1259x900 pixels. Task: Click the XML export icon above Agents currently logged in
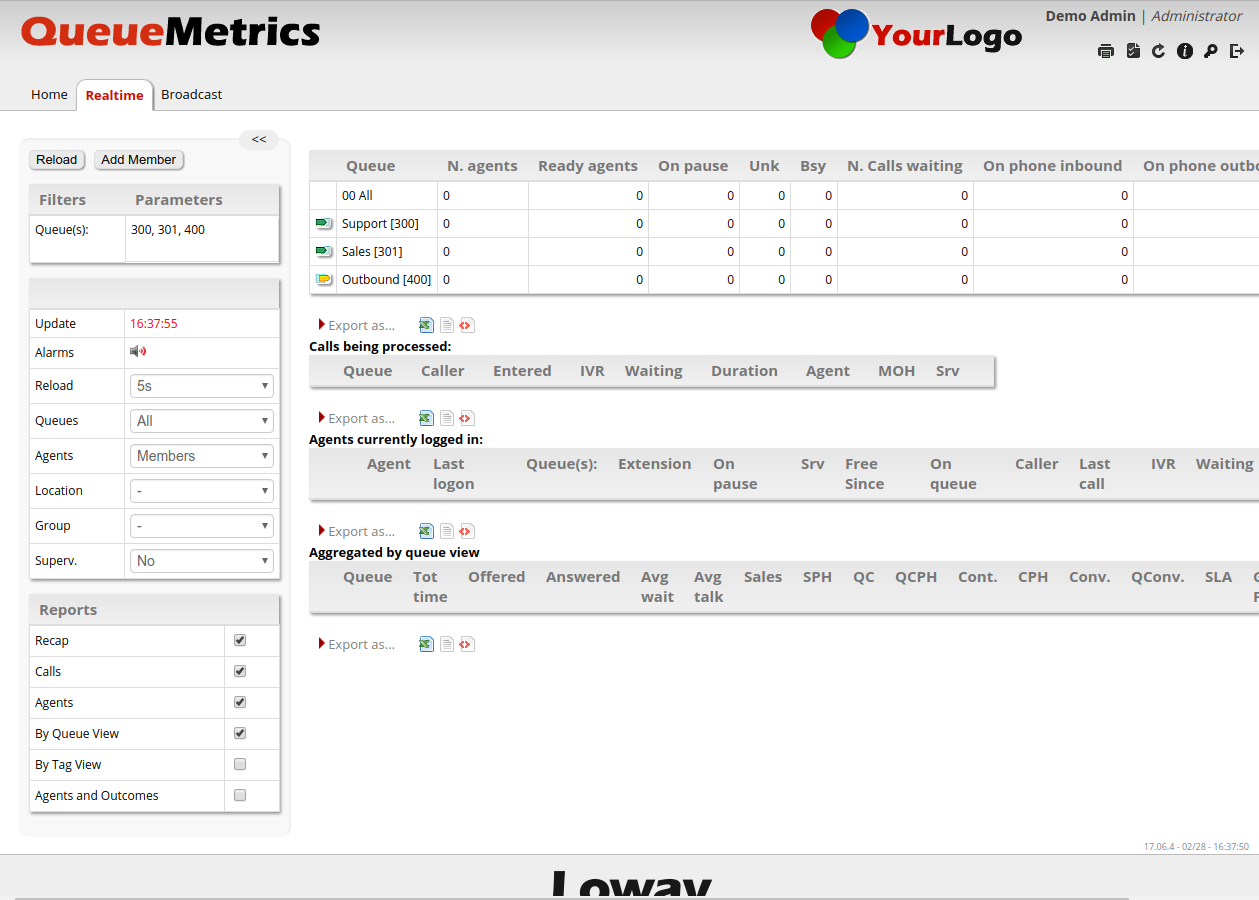pyautogui.click(x=466, y=418)
